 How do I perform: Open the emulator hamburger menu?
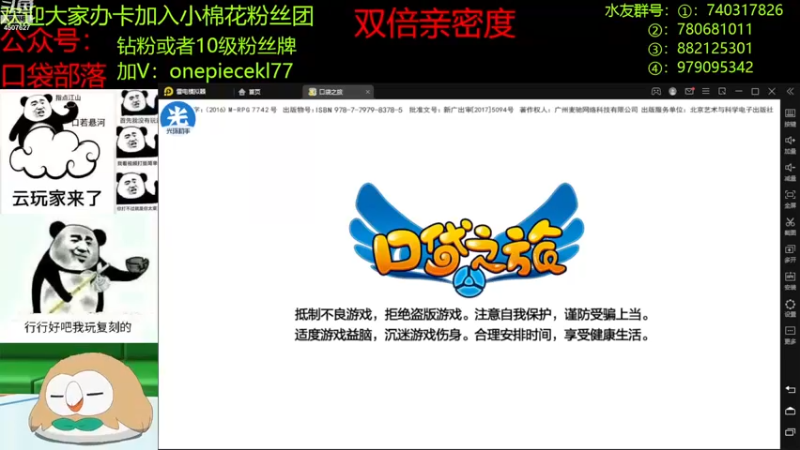[x=706, y=91]
